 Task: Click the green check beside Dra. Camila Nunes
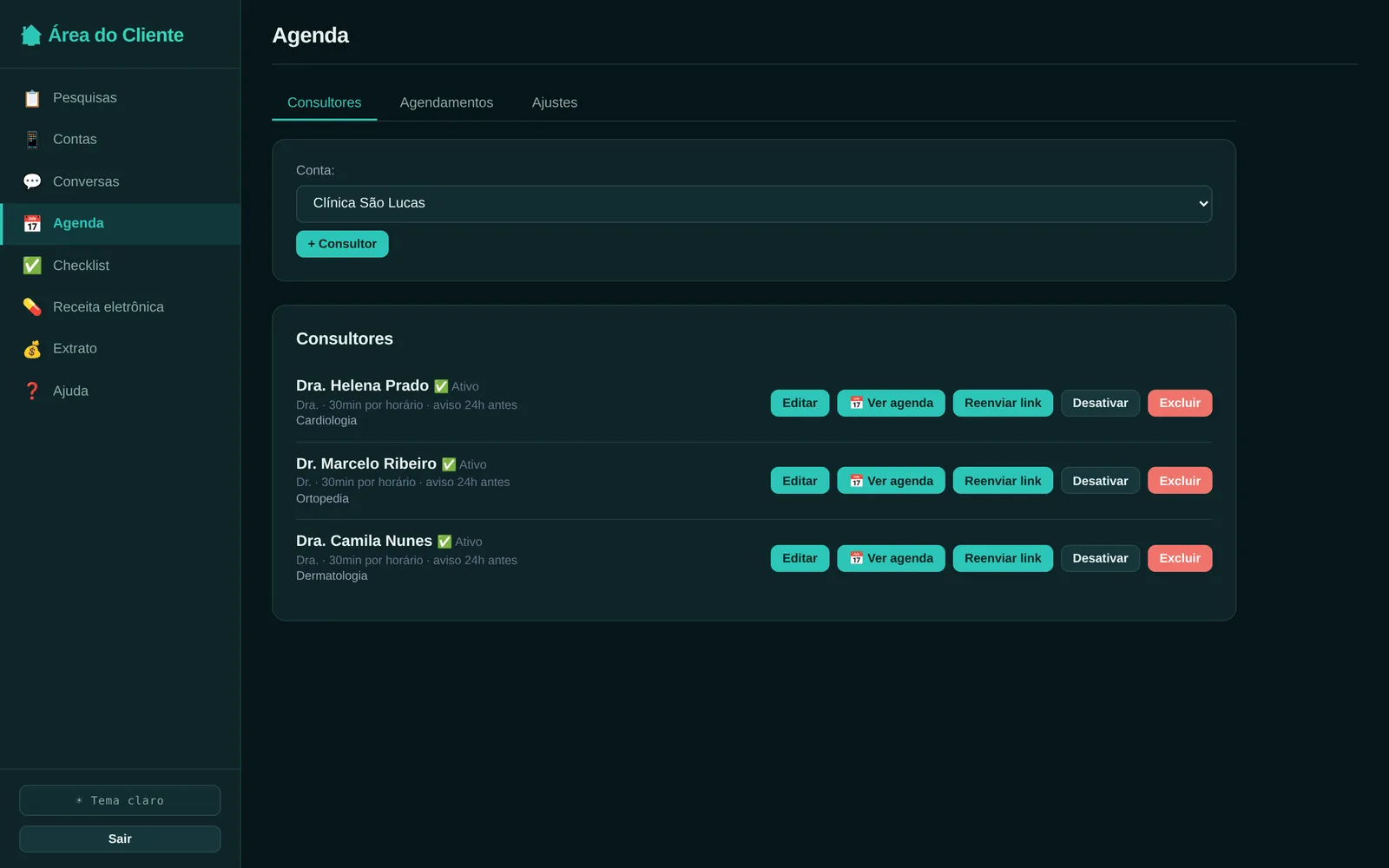(x=444, y=542)
